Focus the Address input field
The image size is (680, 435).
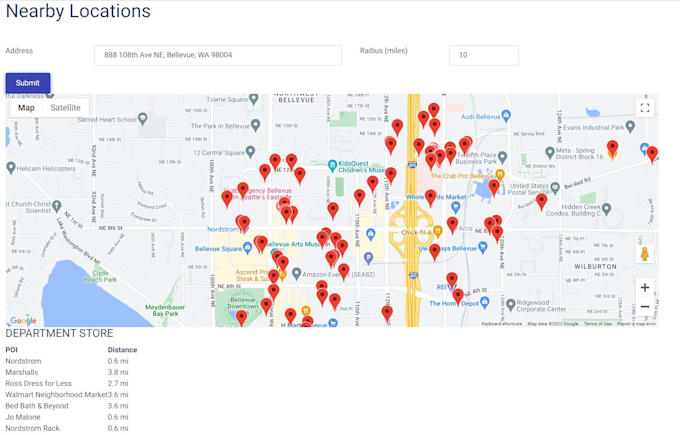218,55
